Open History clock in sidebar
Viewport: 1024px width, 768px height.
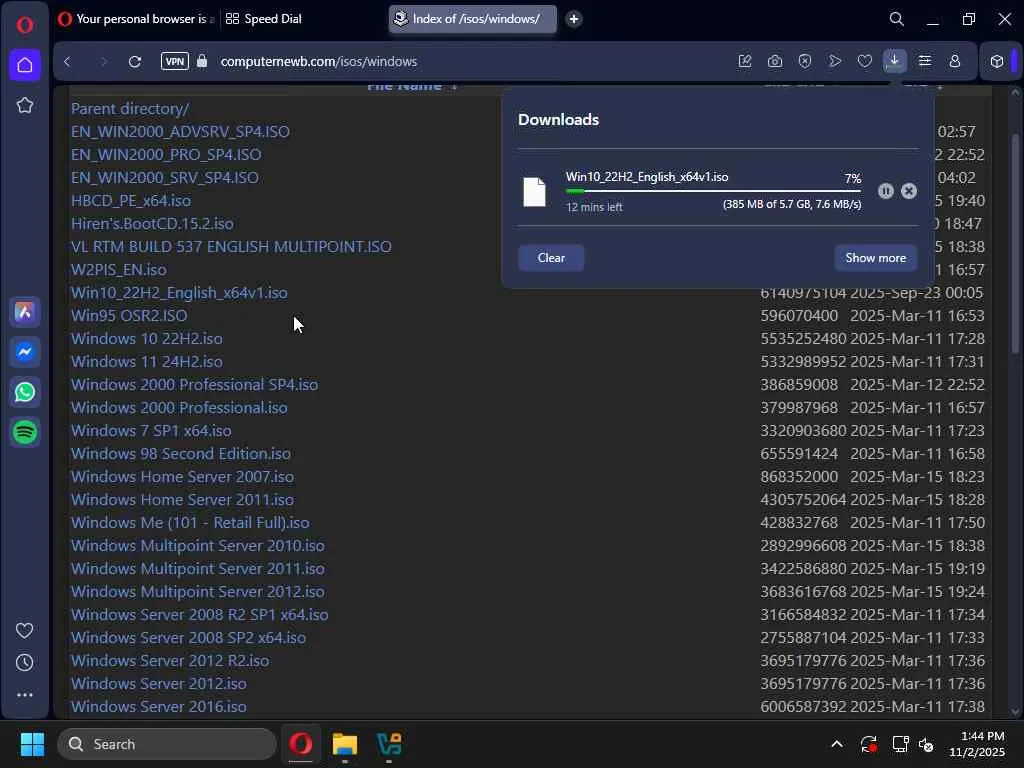[25, 663]
